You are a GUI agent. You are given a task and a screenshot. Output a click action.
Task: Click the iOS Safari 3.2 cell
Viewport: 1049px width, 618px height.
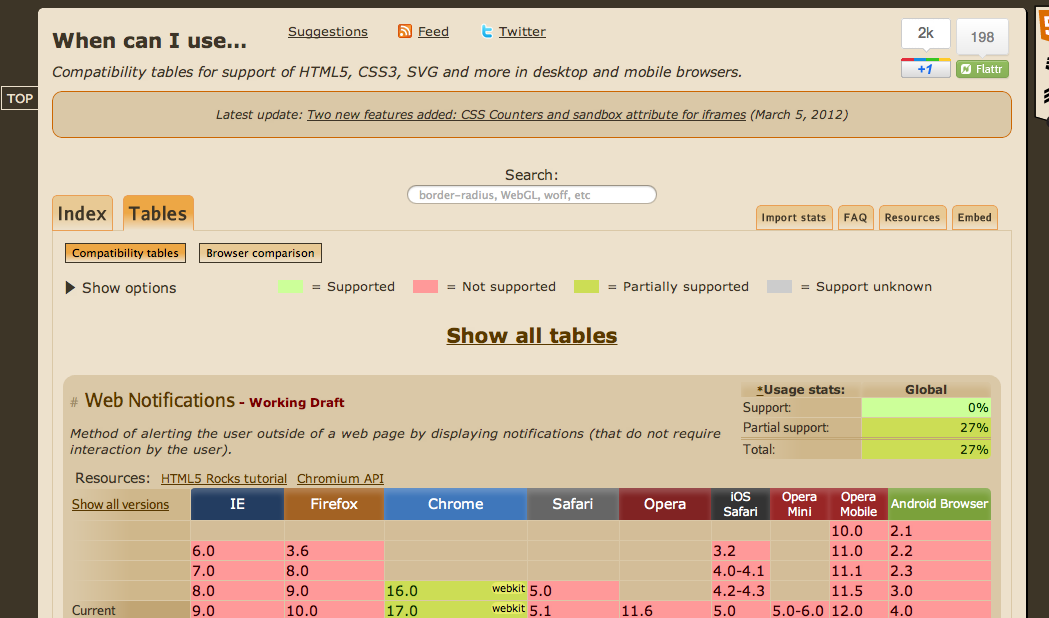[x=741, y=550]
